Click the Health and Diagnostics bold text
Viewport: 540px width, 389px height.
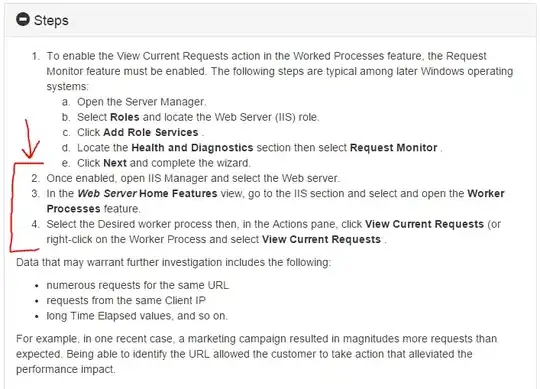[x=193, y=148]
